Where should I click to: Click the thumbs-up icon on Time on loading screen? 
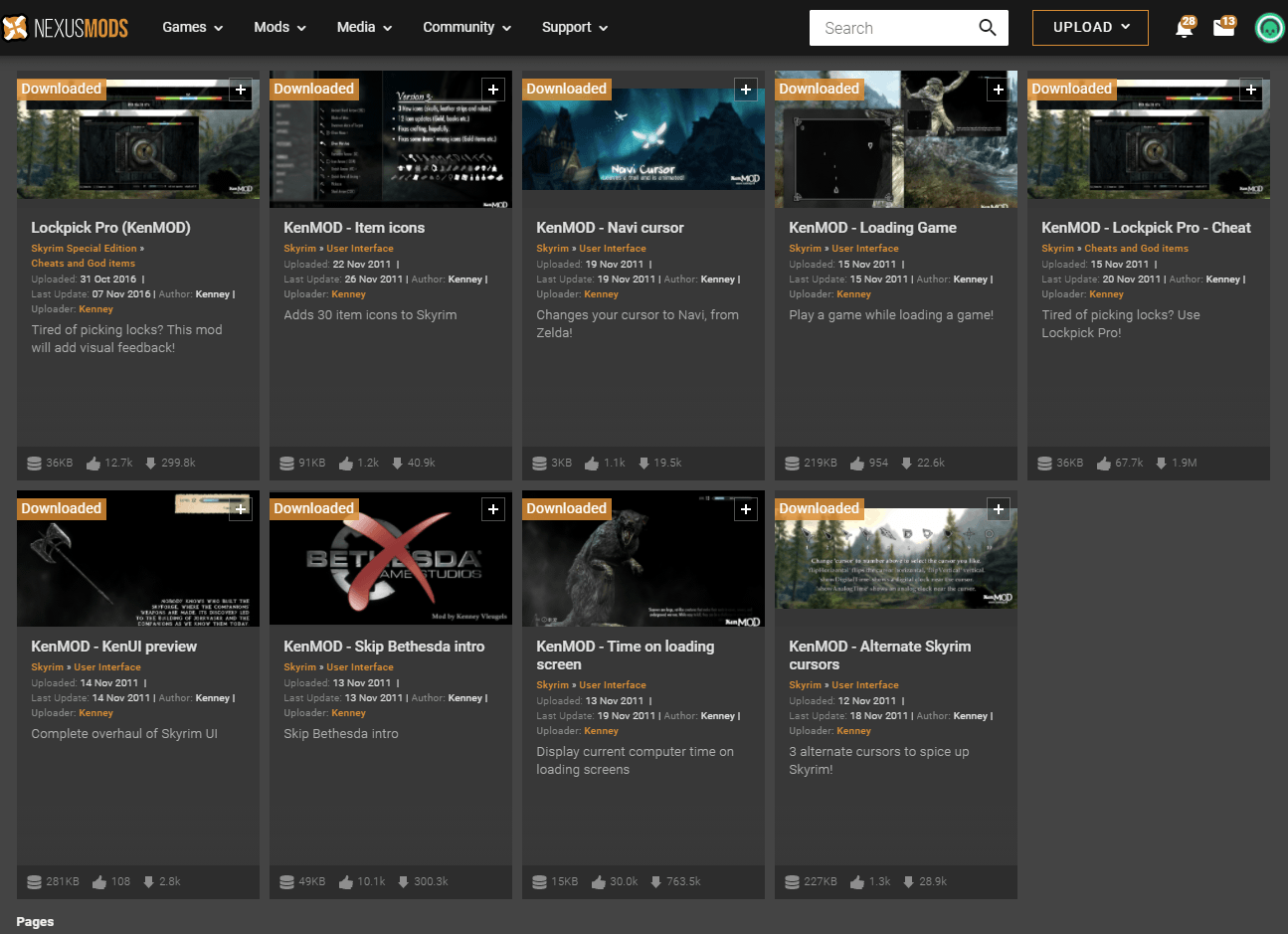click(x=599, y=882)
